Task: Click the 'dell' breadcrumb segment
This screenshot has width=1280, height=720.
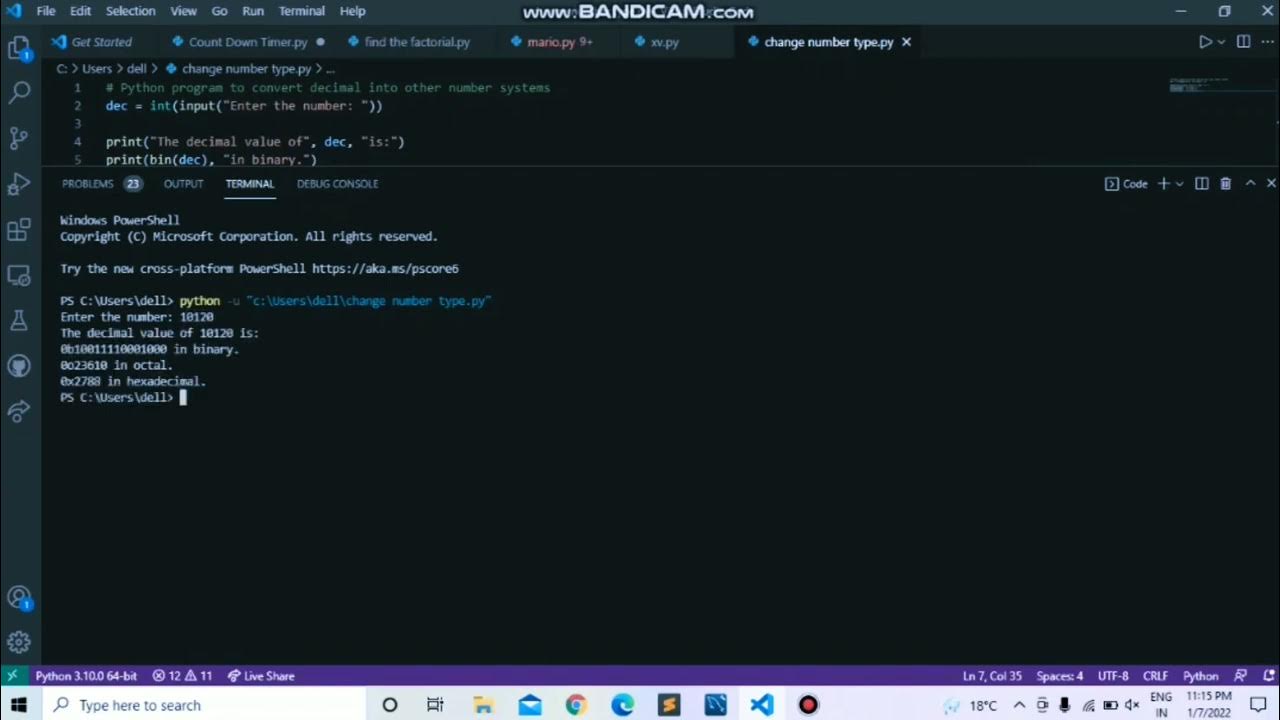Action: [x=136, y=69]
